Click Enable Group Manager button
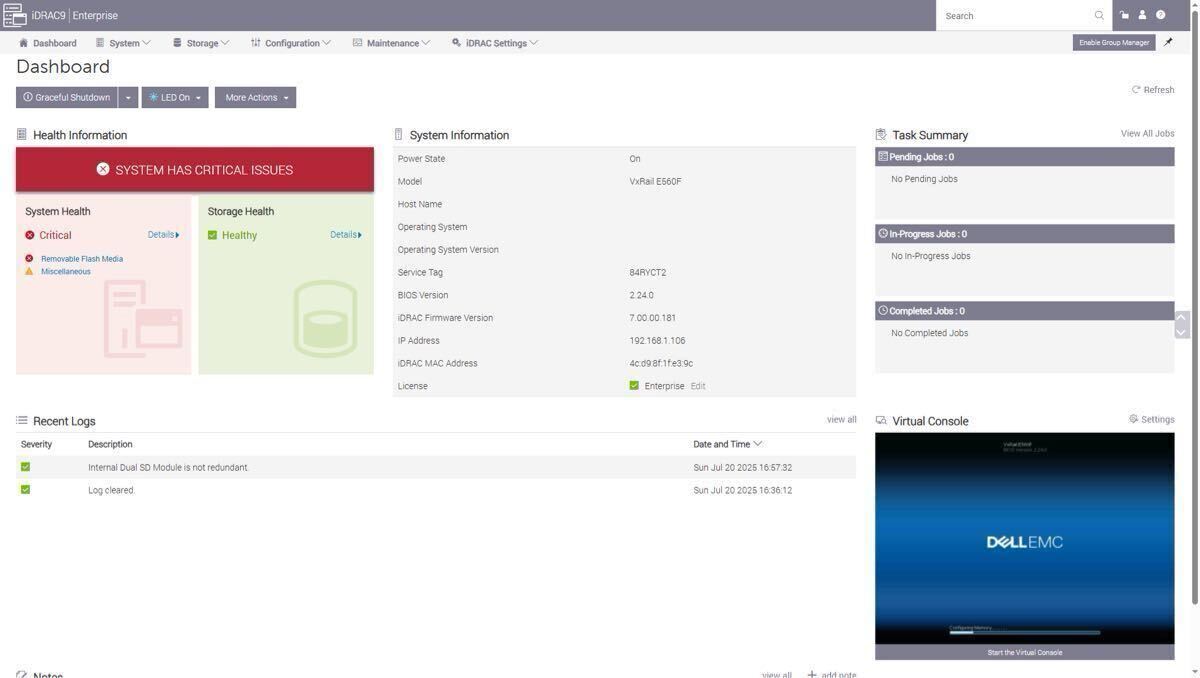This screenshot has height=678, width=1200. [x=1114, y=42]
